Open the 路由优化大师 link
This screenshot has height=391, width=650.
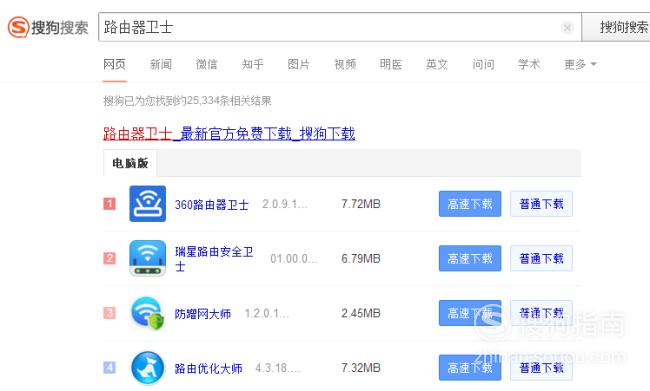pos(209,369)
